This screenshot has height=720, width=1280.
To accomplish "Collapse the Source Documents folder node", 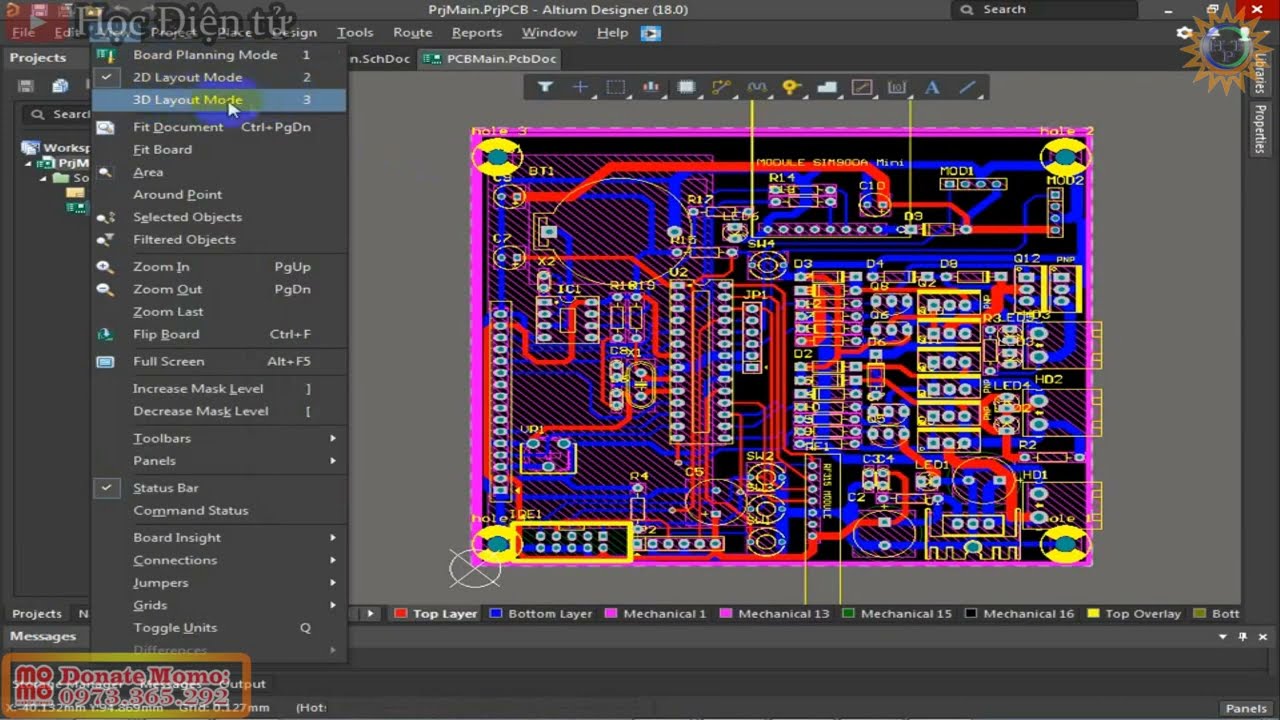I will coord(44,178).
